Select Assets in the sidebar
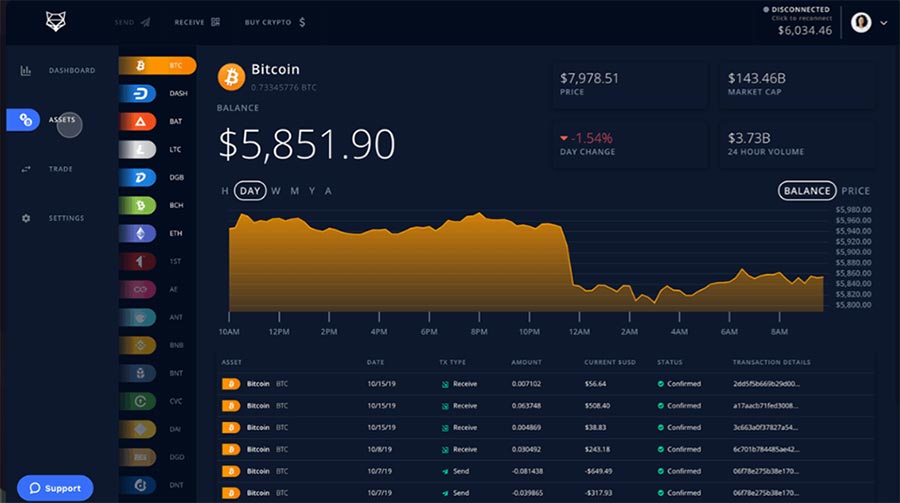This screenshot has width=900, height=503. 62,119
